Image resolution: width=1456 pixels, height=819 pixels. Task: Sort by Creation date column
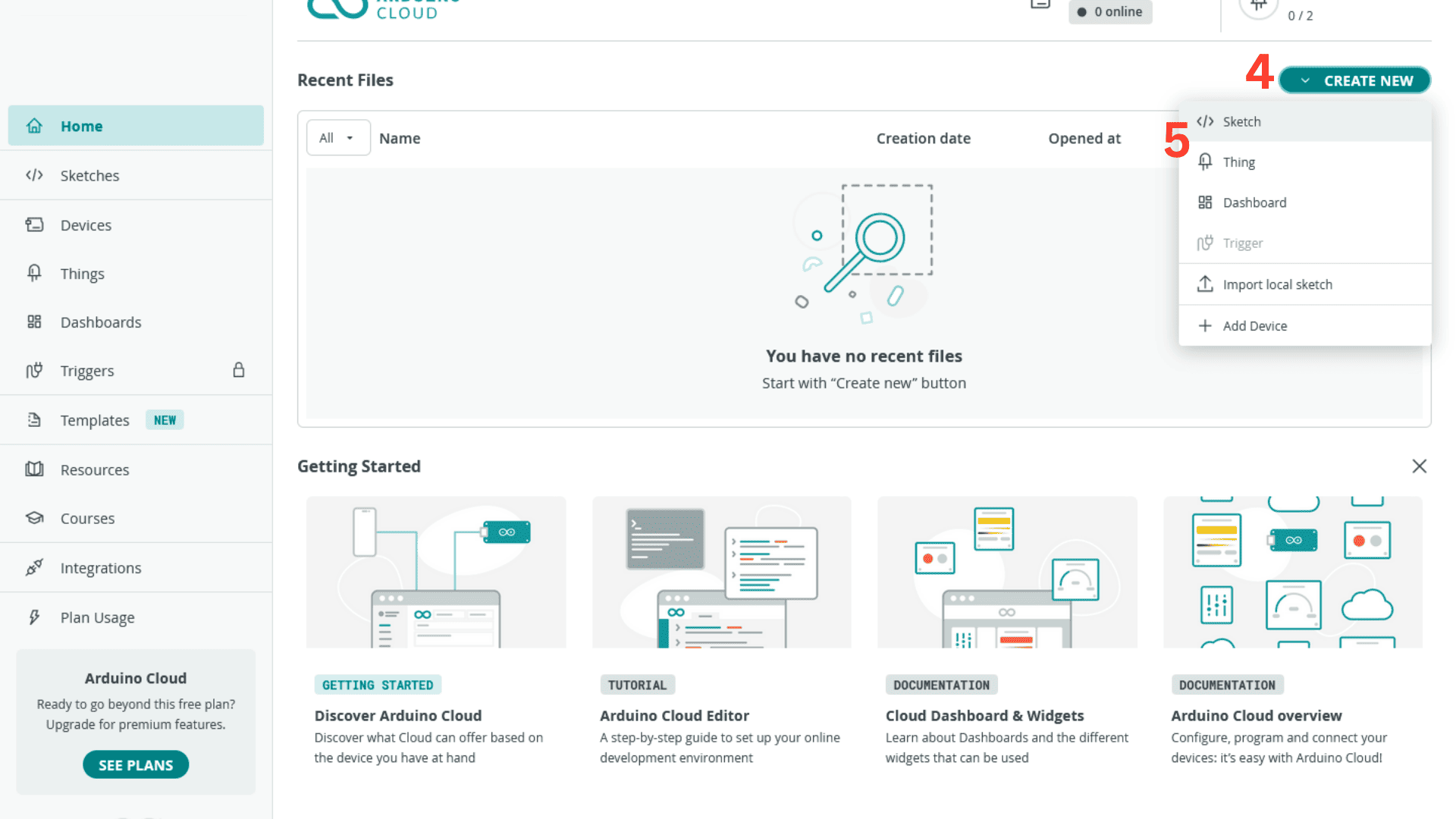(x=924, y=138)
